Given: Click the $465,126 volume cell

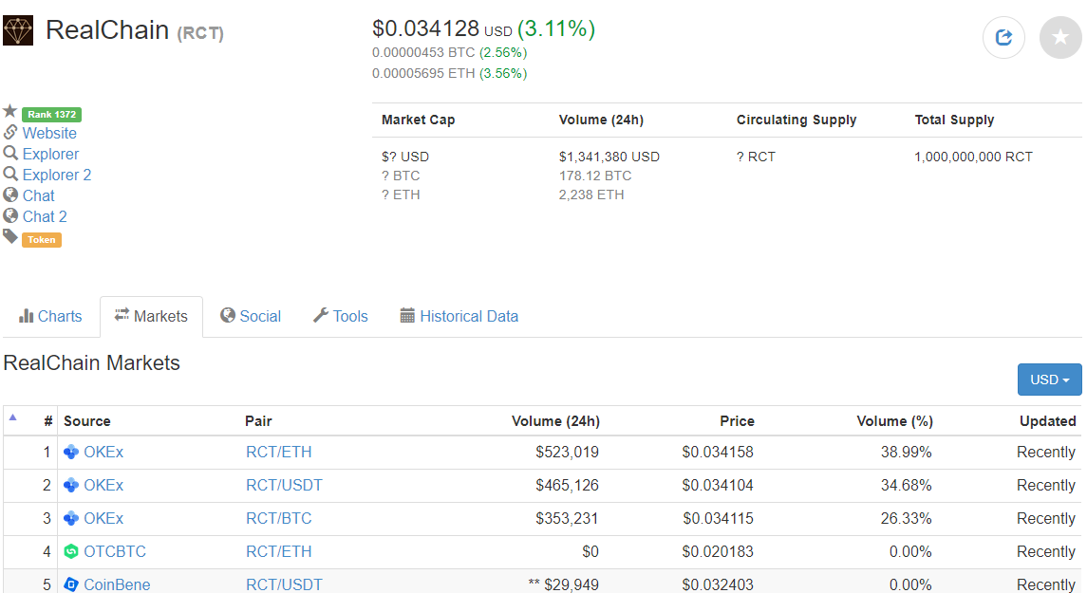Looking at the screenshot, I should tap(567, 485).
